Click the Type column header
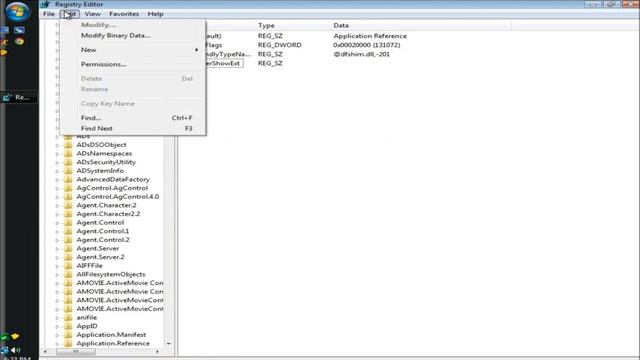This screenshot has height=360, width=640. click(293, 25)
